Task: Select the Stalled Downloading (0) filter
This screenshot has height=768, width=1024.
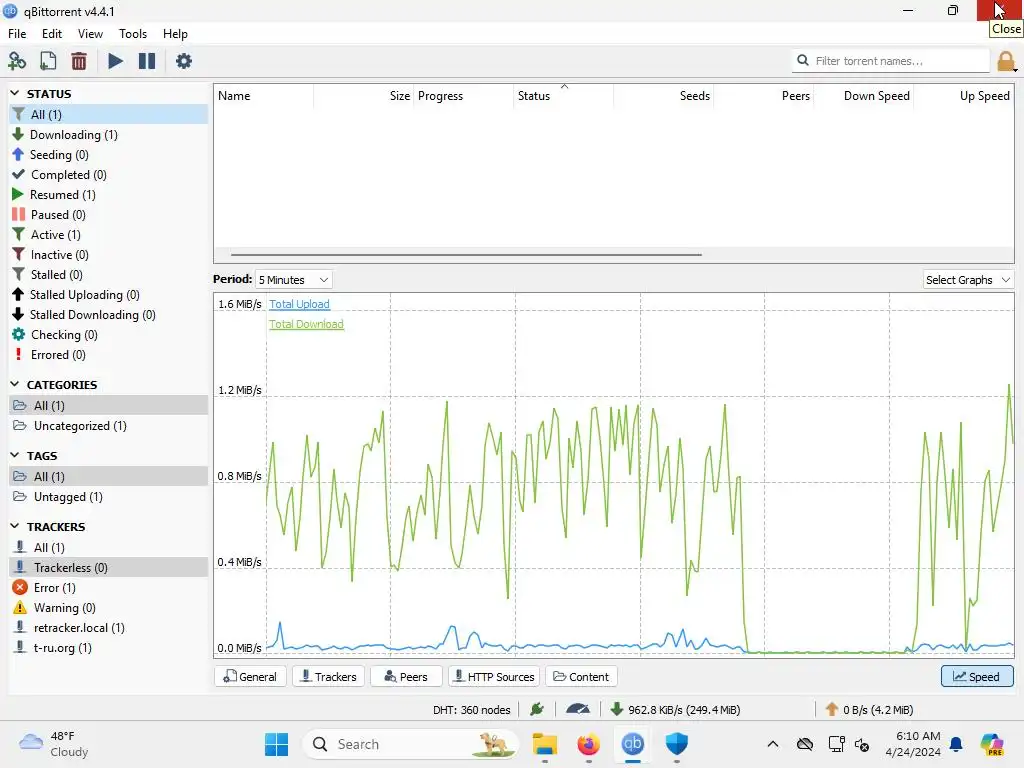Action: pos(108,315)
